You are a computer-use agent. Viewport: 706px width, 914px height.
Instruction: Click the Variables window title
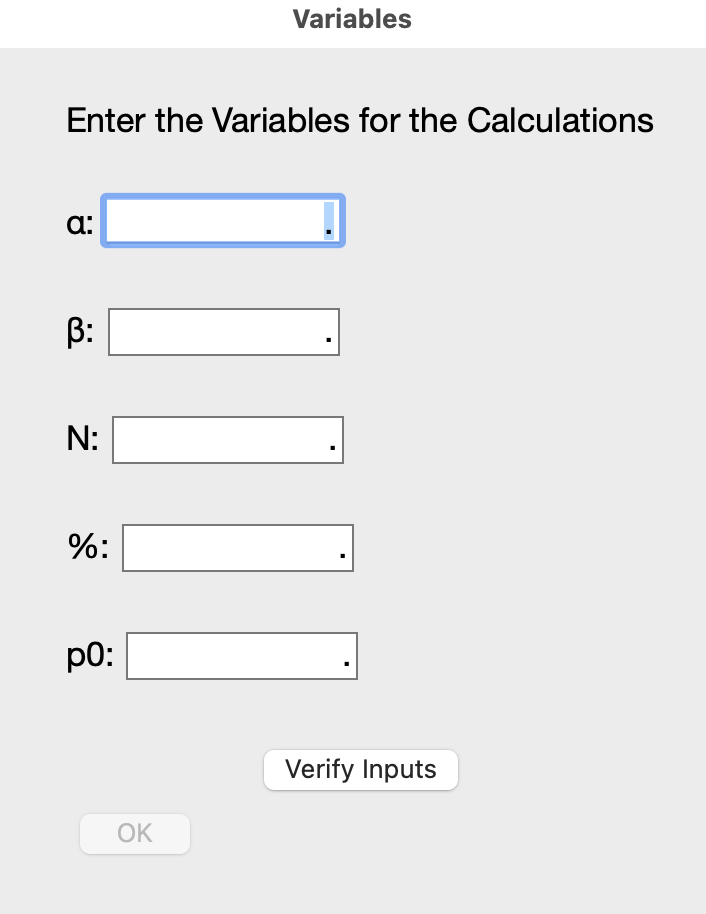[x=352, y=19]
